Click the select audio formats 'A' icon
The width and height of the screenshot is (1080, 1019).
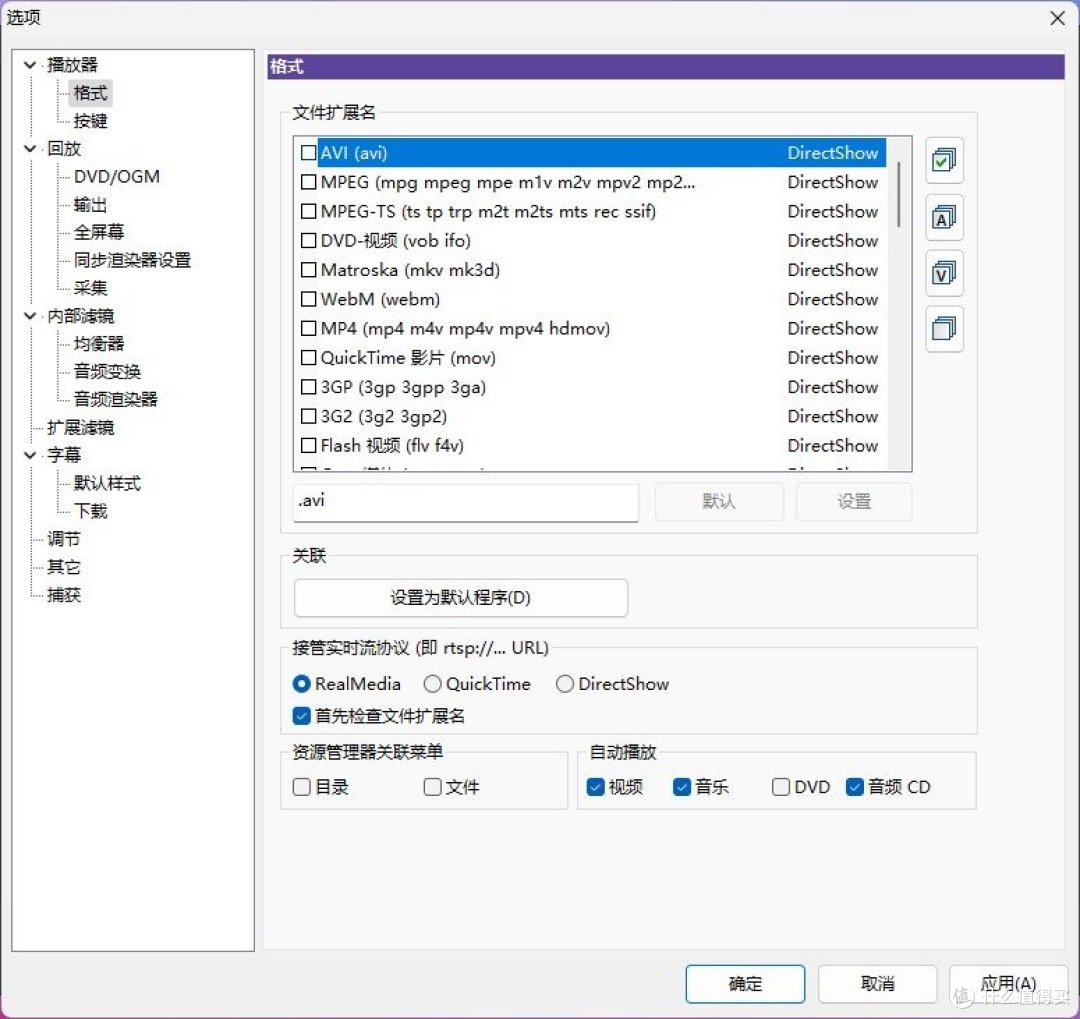click(944, 218)
